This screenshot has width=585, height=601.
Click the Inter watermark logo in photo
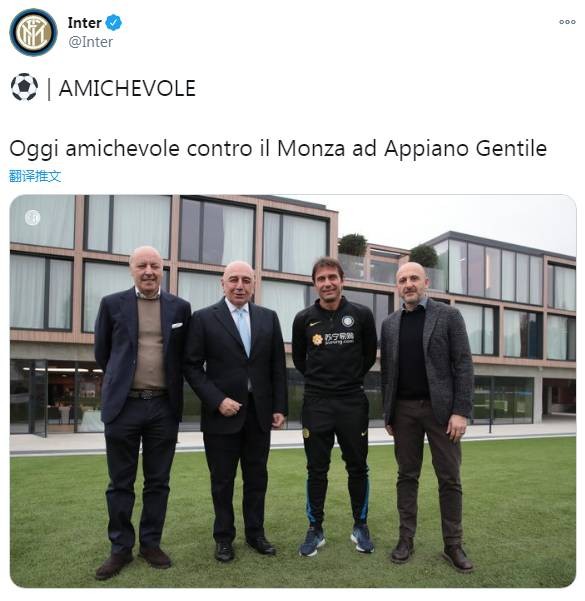point(33,218)
